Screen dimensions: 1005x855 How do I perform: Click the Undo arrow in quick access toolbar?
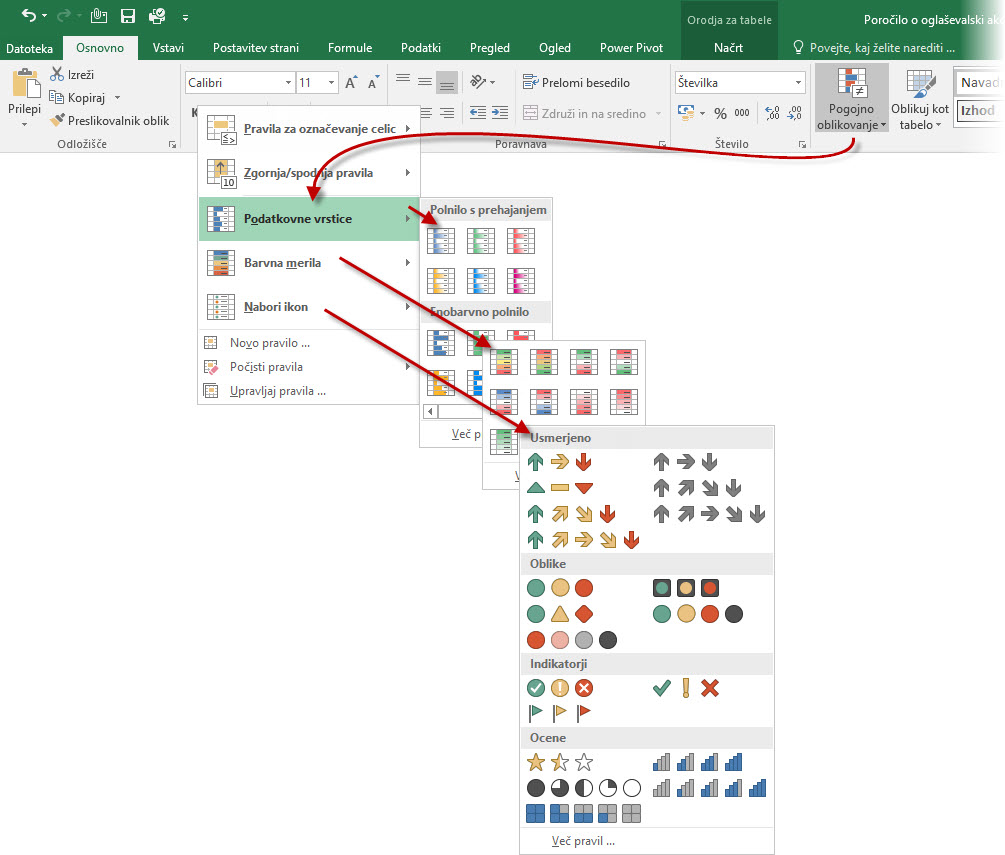[x=28, y=15]
